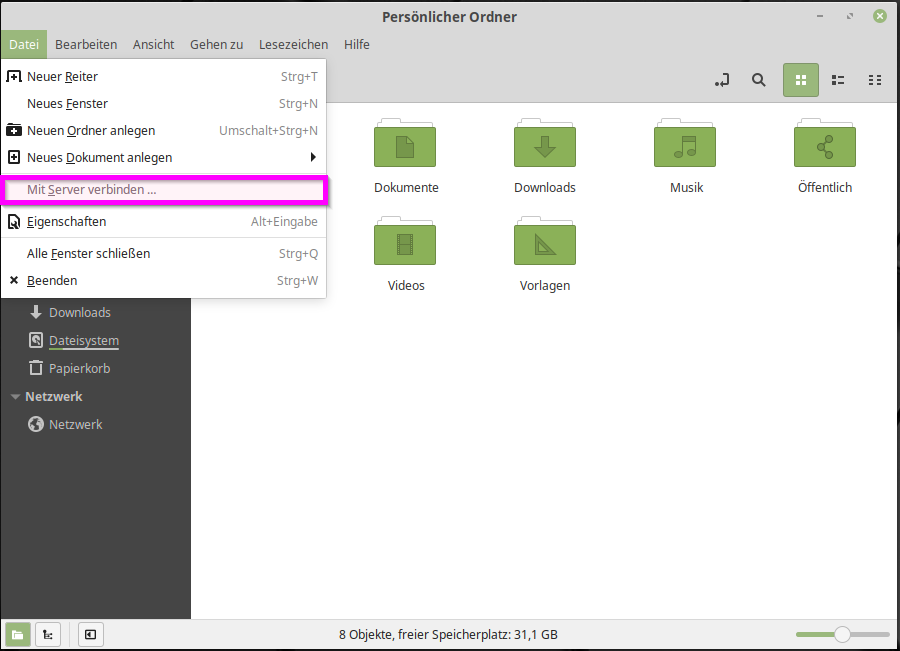Screen dimensions: 900x651
Task: Open the Gehen zu menu
Action: click(x=216, y=45)
